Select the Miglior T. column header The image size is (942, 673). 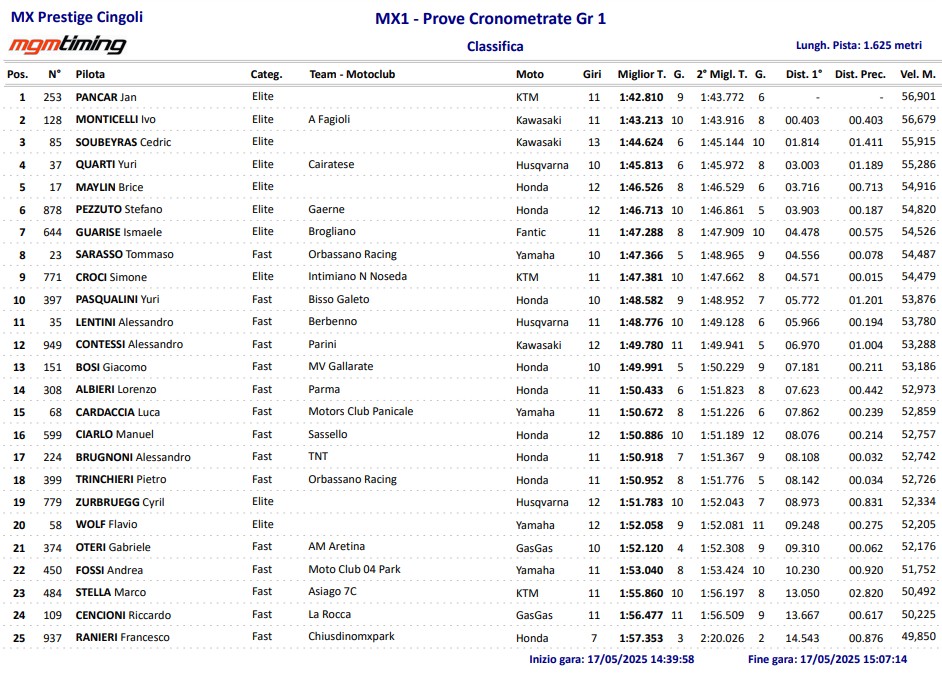coord(642,75)
